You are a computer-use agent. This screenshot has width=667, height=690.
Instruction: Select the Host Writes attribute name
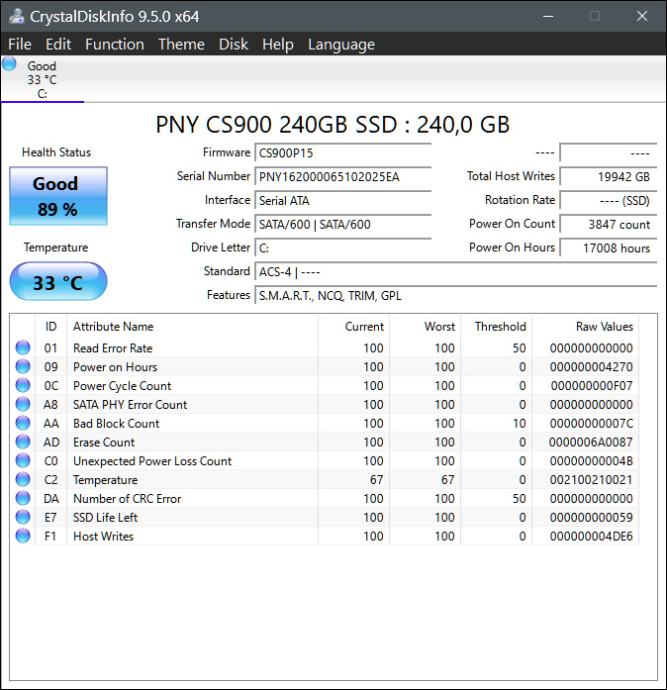(x=103, y=536)
